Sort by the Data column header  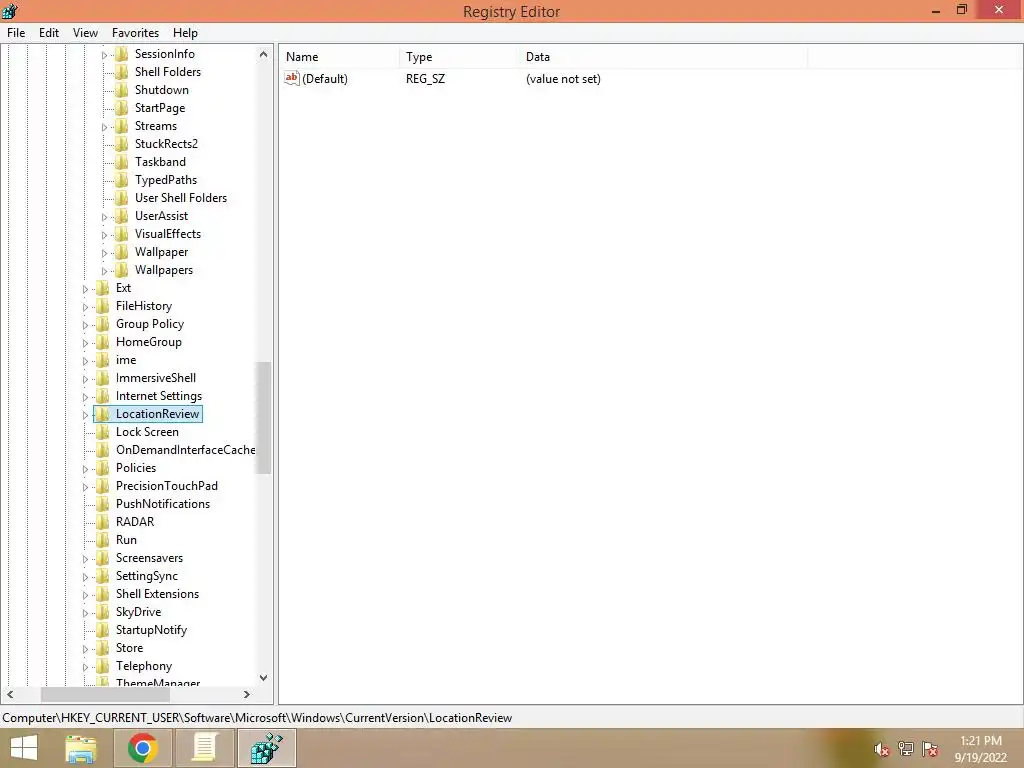(x=663, y=57)
